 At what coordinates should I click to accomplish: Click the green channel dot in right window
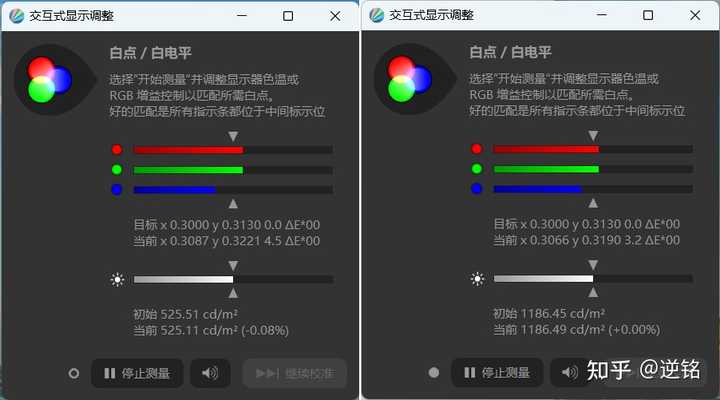click(x=477, y=169)
